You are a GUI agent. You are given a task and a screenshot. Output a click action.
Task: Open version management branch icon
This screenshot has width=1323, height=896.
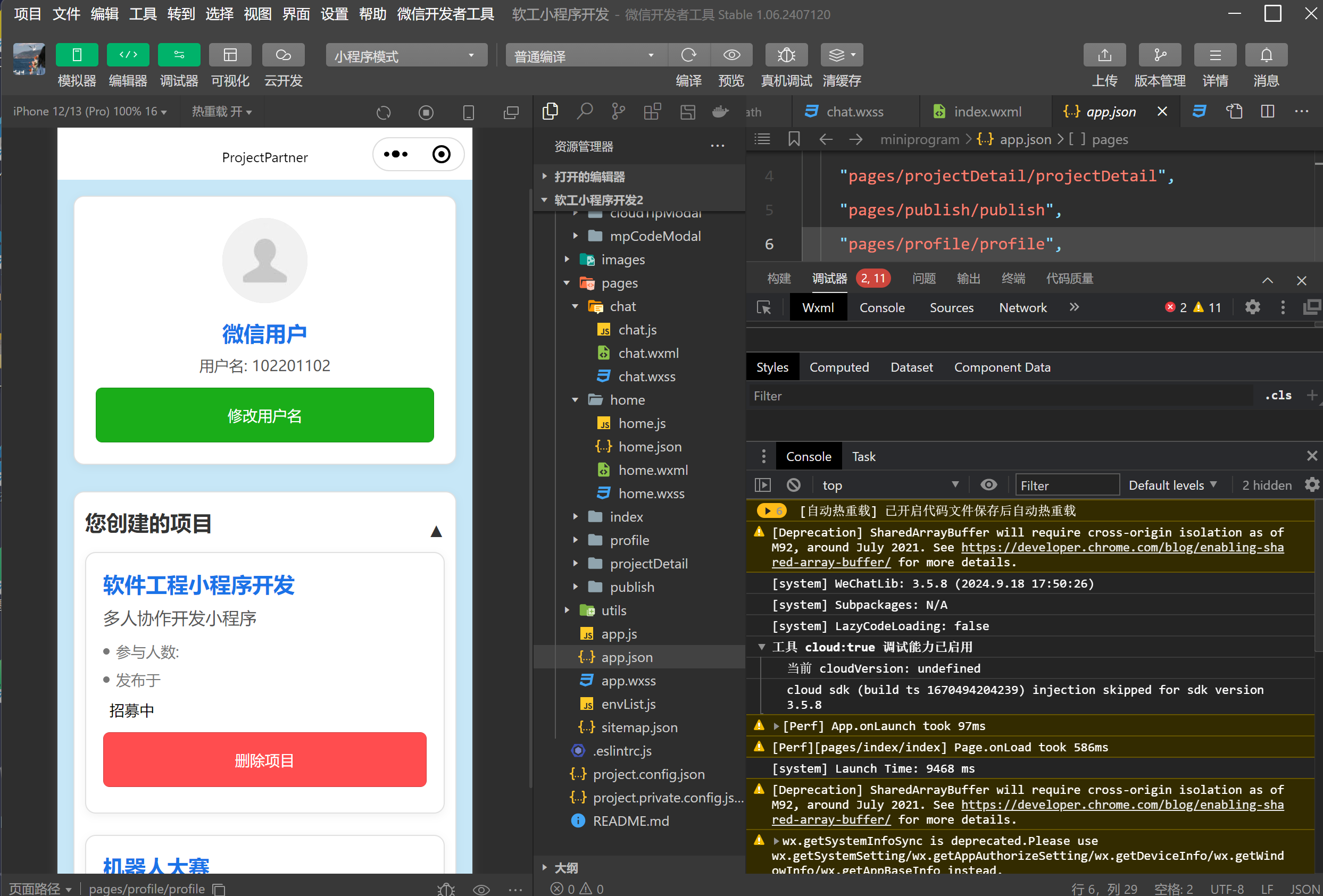pos(1159,55)
